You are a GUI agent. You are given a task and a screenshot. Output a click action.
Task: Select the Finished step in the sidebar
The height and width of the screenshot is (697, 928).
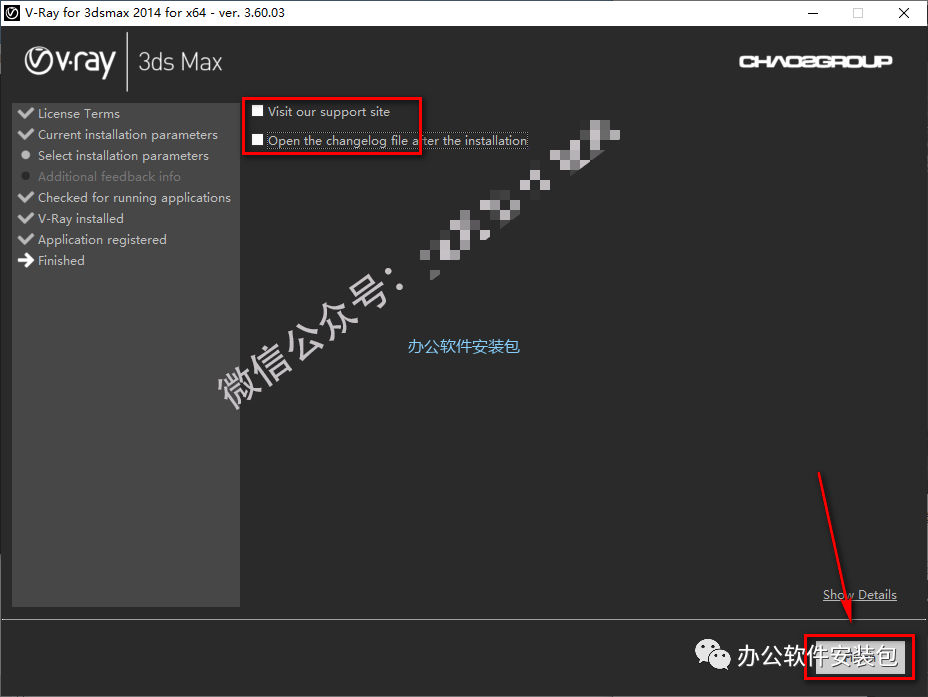click(x=61, y=260)
